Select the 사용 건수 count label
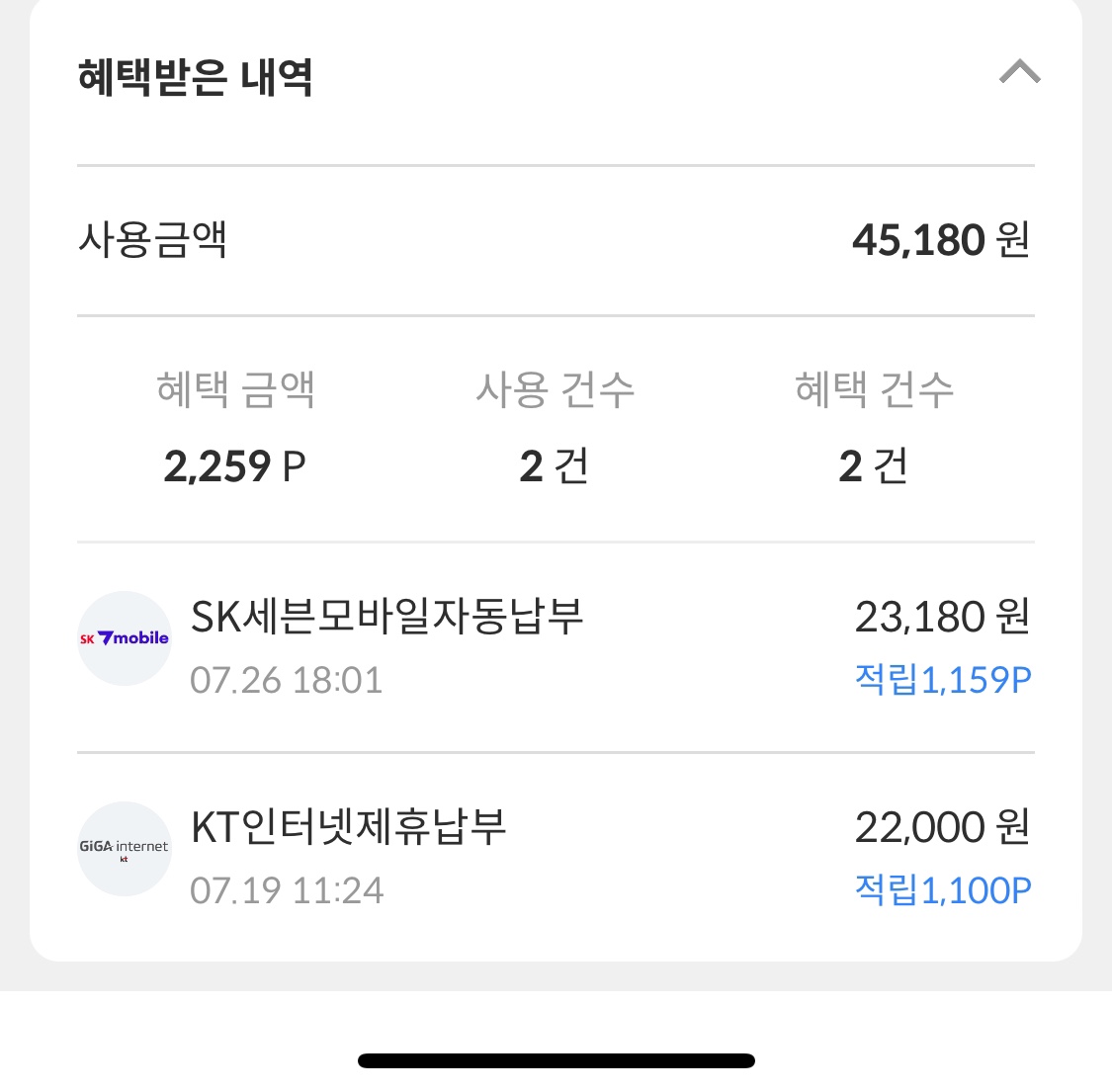Viewport: 1112px width, 1092px height. 556,389
